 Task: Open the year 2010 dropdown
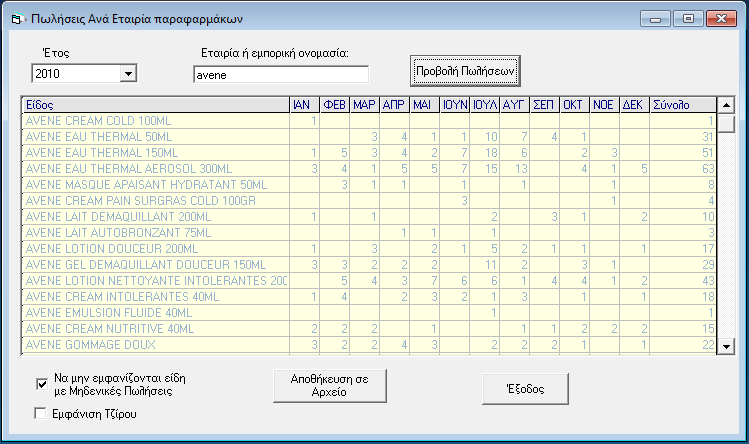[x=128, y=74]
